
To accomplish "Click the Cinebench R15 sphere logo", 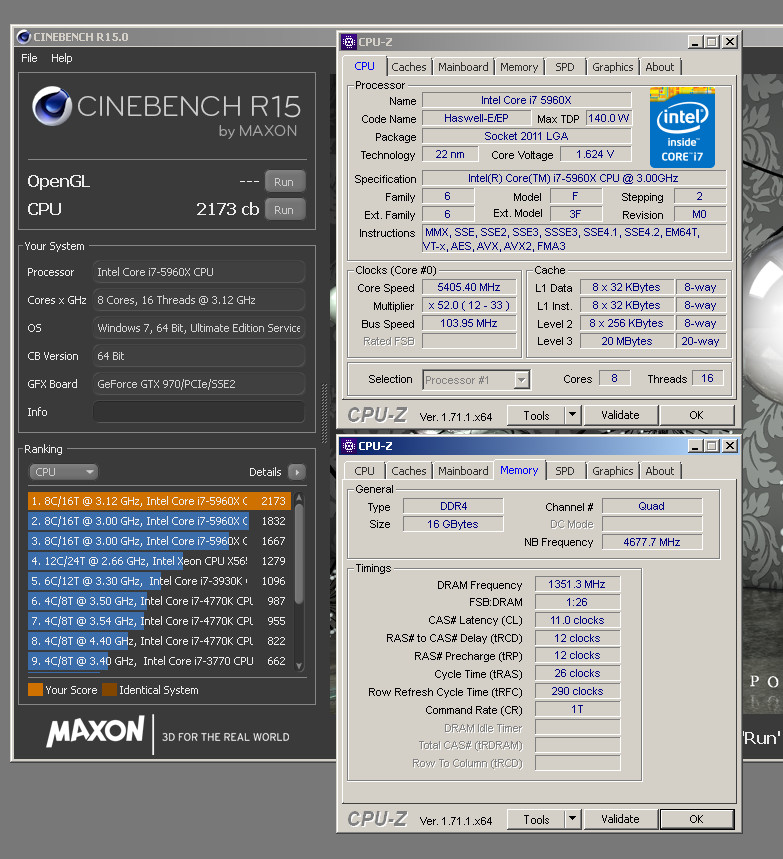I will pyautogui.click(x=52, y=106).
